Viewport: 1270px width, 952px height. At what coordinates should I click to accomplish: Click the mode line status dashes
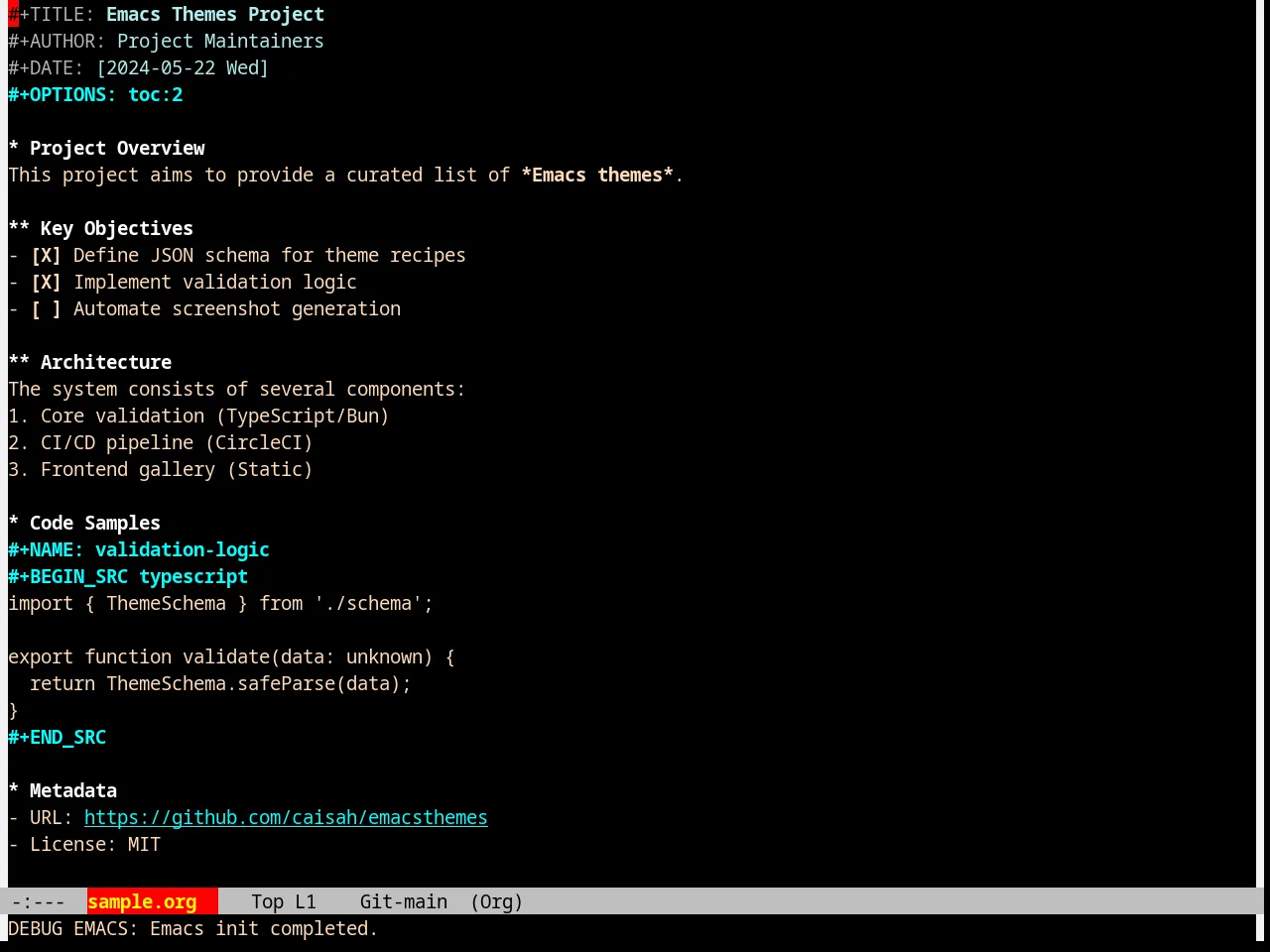[x=38, y=902]
